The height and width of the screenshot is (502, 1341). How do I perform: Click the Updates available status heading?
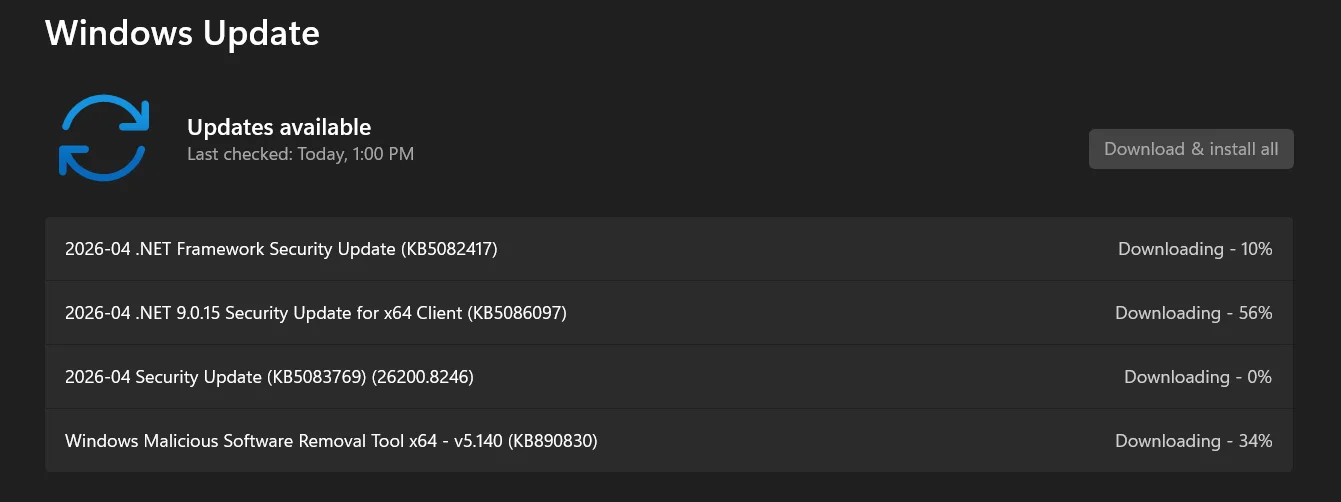coord(279,127)
